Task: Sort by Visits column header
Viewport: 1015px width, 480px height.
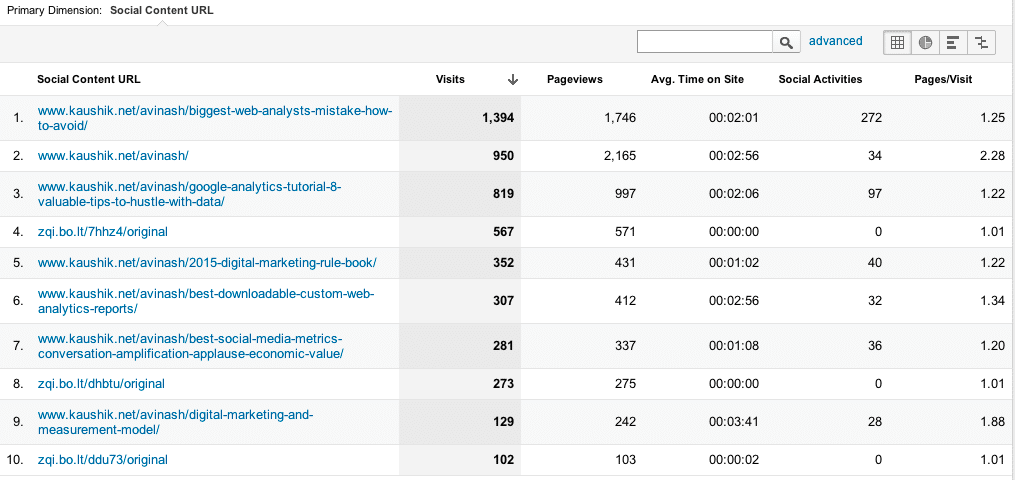Action: 450,80
